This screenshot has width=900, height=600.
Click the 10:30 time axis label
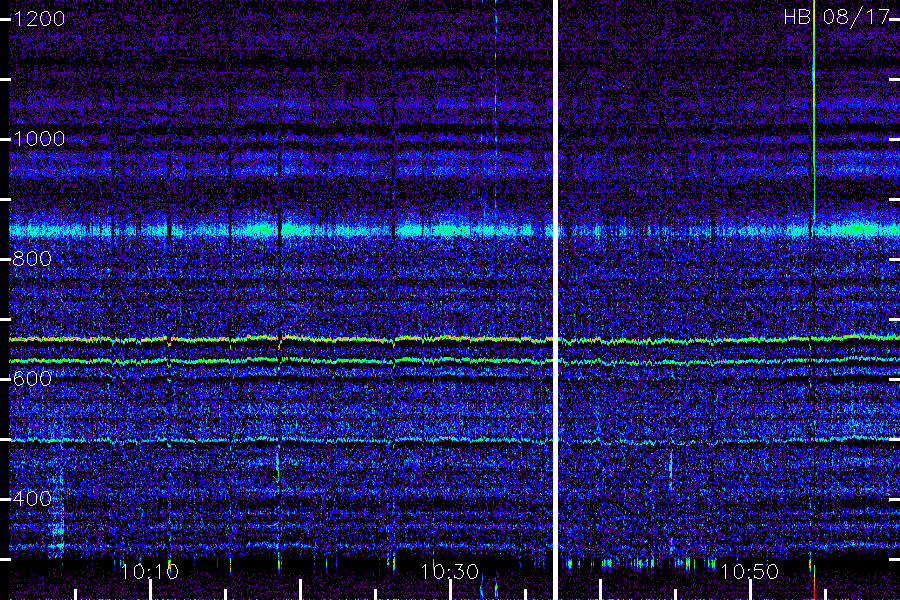click(449, 571)
